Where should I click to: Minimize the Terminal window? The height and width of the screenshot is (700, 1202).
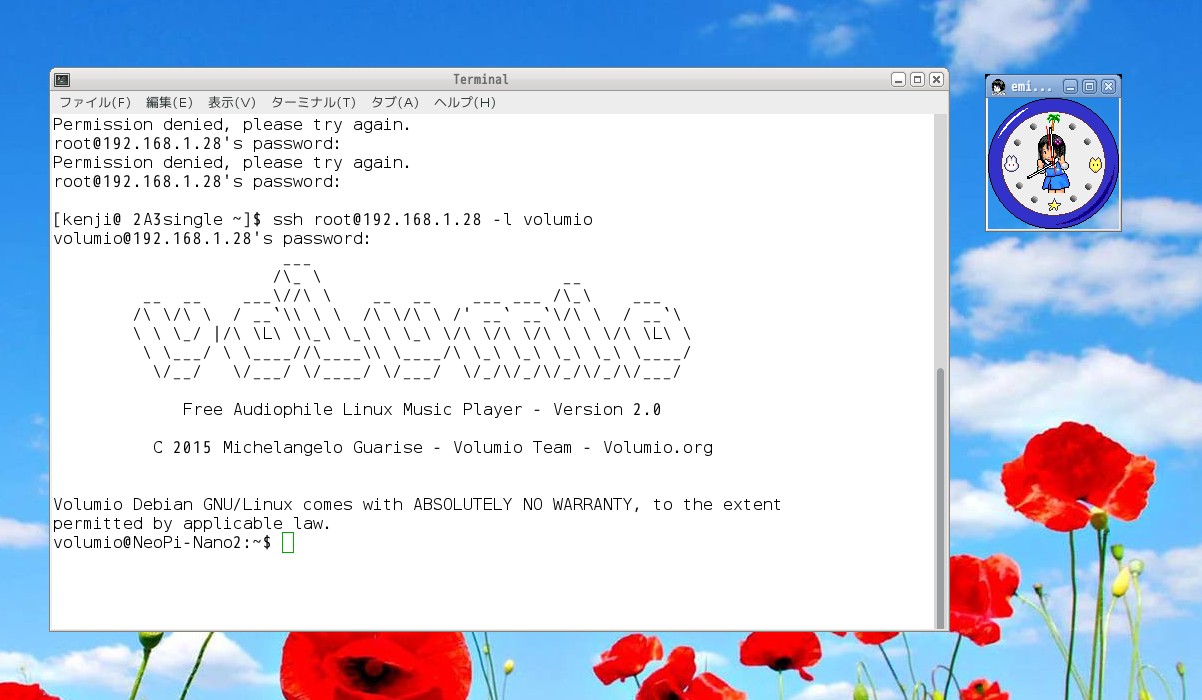pos(898,80)
